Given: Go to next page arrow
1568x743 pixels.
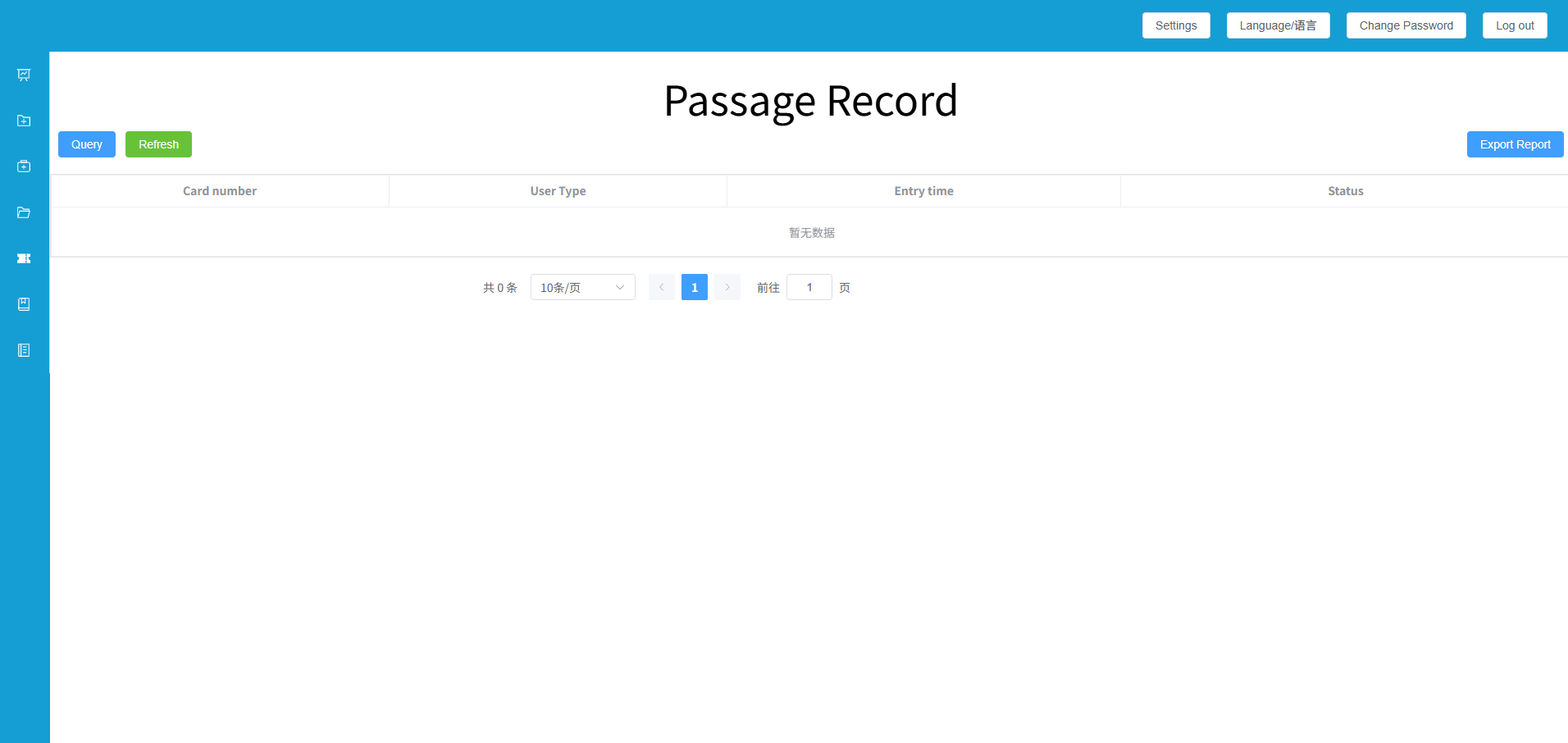Looking at the screenshot, I should pyautogui.click(x=727, y=287).
